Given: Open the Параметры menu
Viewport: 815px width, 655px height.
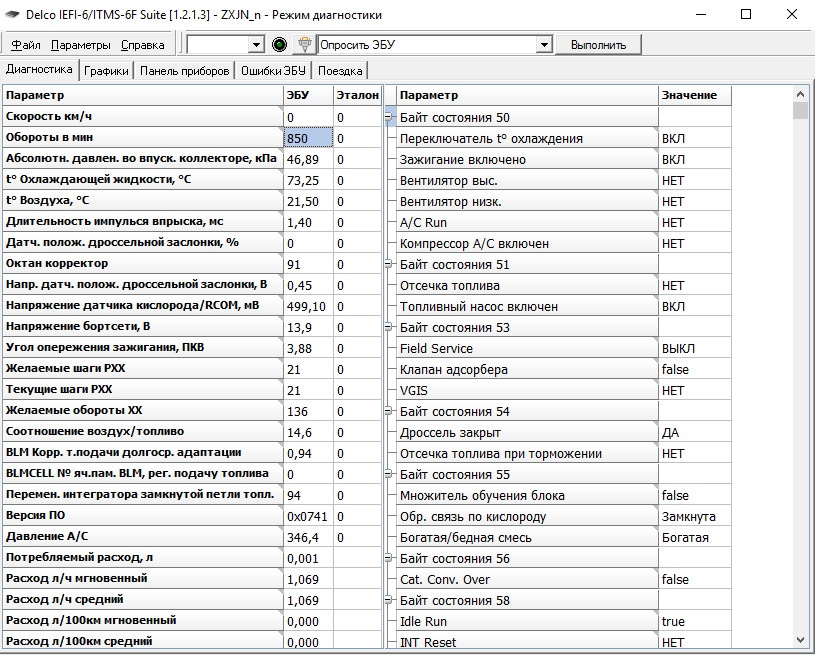Looking at the screenshot, I should point(81,45).
